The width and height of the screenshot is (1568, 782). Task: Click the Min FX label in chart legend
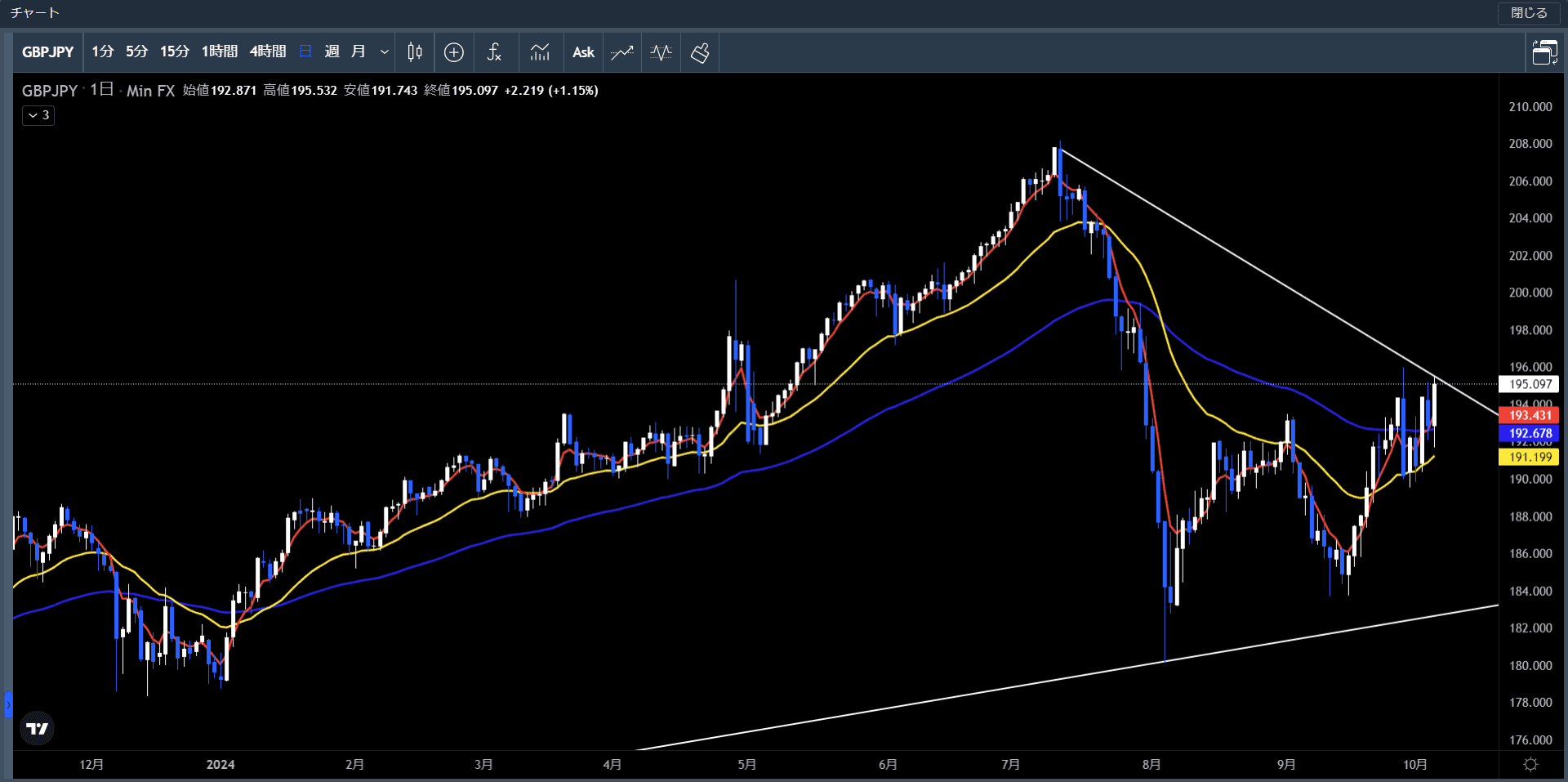click(150, 91)
